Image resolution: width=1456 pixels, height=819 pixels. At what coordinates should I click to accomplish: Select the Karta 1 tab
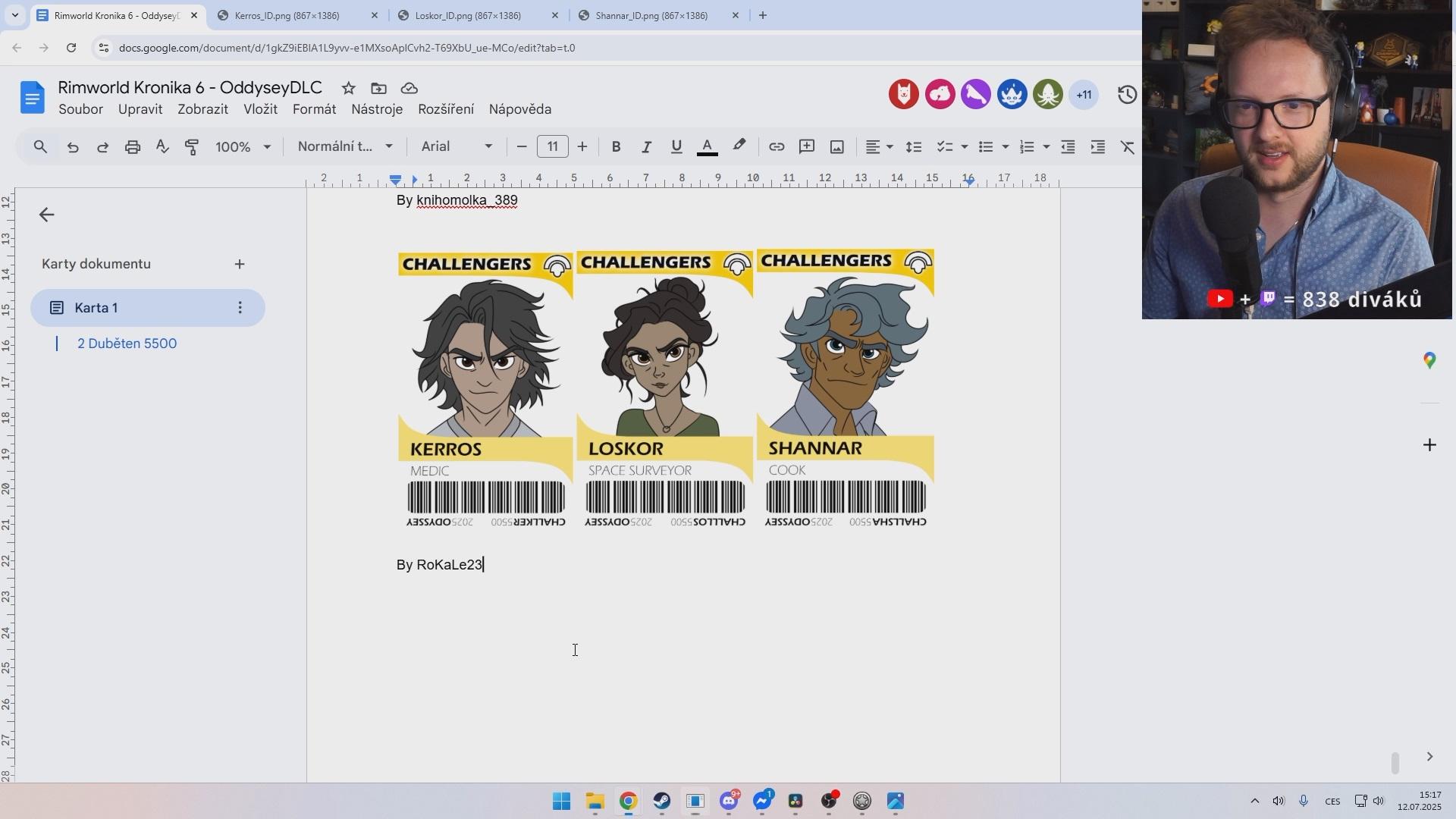[x=148, y=308]
